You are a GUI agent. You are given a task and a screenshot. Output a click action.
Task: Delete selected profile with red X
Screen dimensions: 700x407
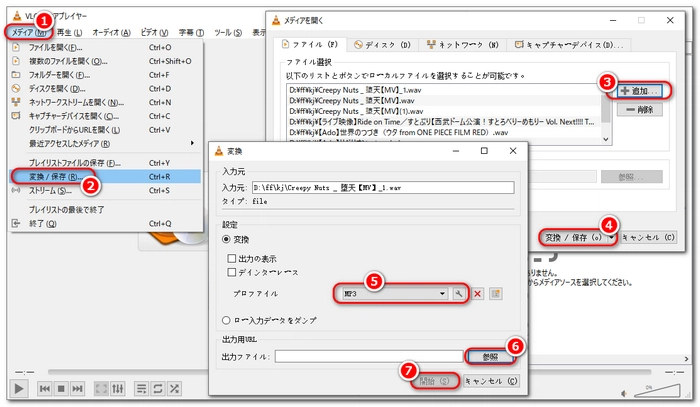(x=477, y=293)
